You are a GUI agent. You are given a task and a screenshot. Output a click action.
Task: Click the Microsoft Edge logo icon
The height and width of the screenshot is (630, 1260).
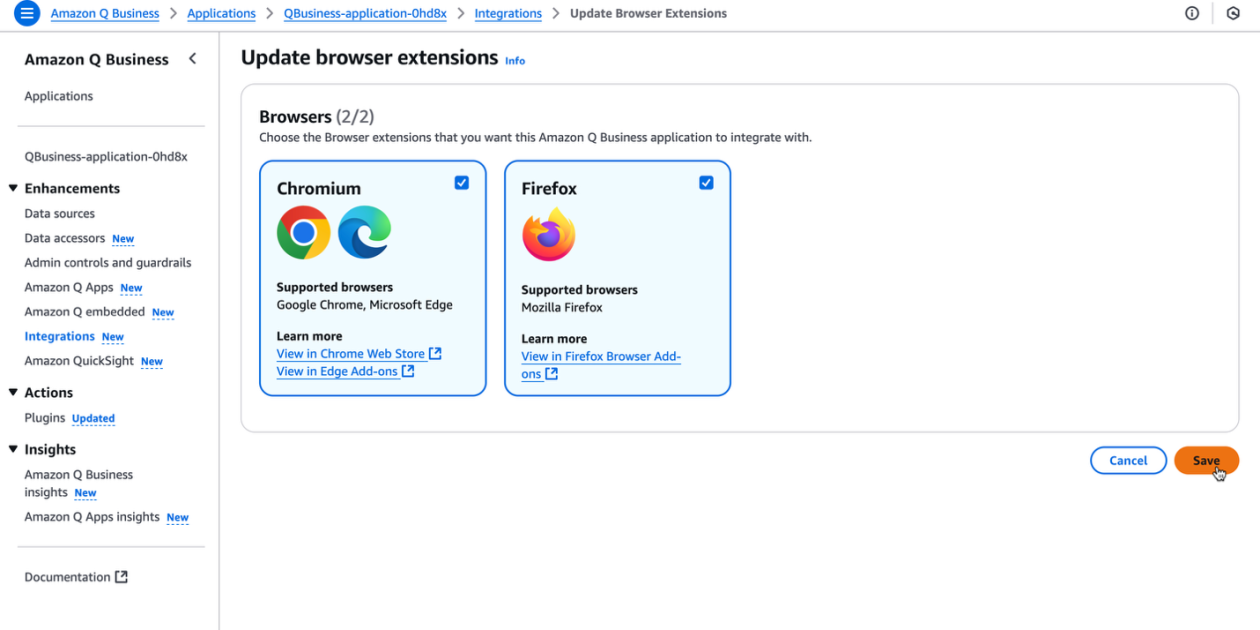click(x=365, y=232)
